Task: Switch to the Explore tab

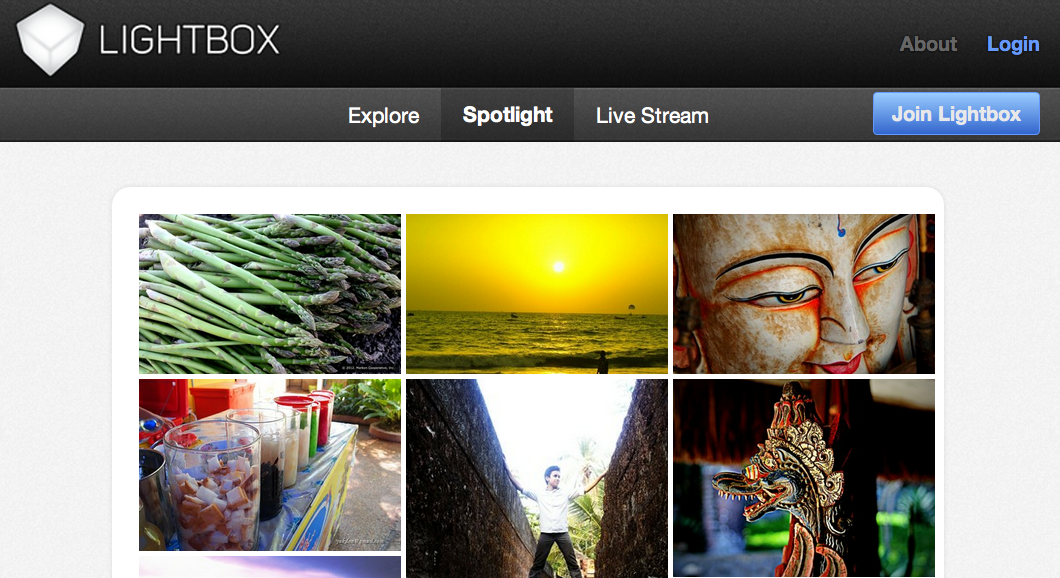Action: coord(383,116)
